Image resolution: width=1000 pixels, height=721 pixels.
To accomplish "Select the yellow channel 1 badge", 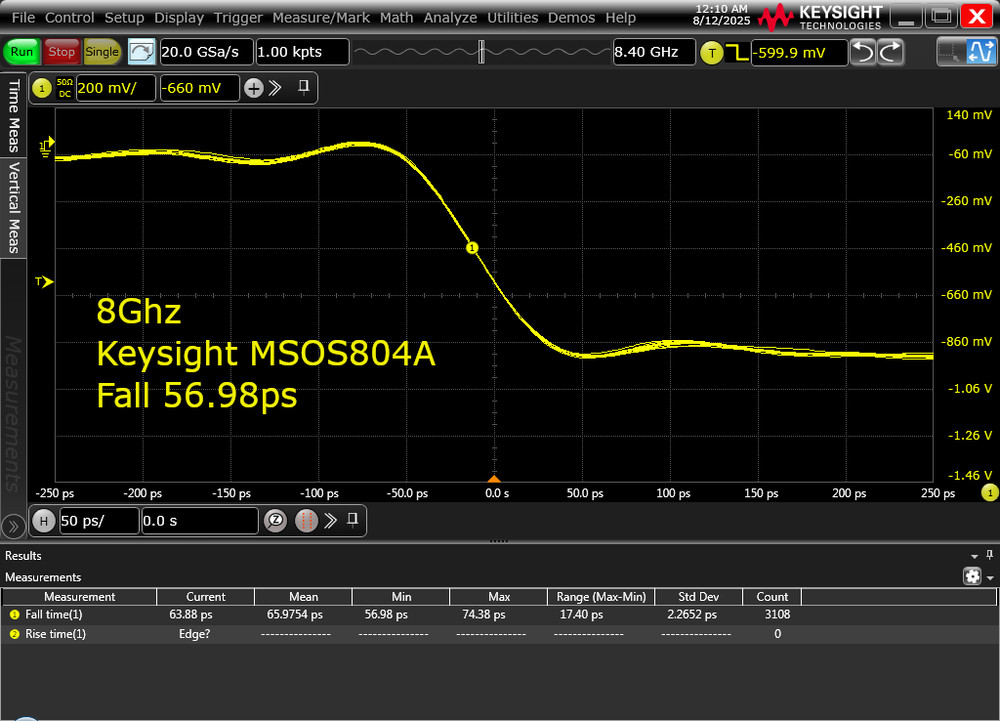I will click(42, 88).
